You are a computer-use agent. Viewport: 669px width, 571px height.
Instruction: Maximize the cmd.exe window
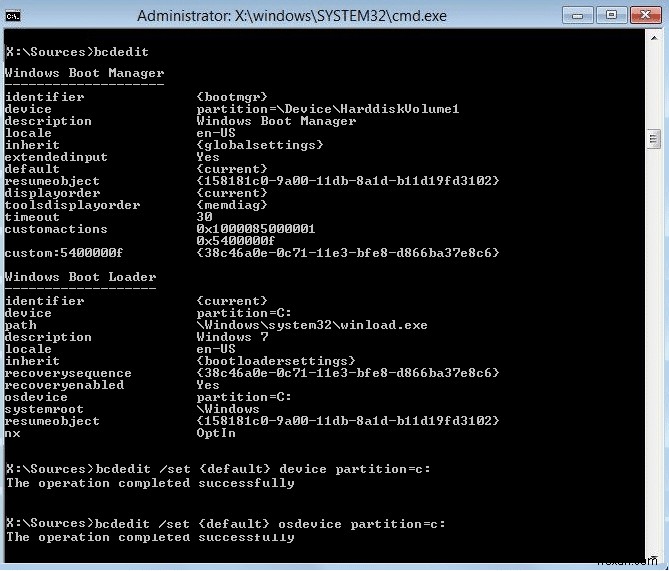point(611,16)
